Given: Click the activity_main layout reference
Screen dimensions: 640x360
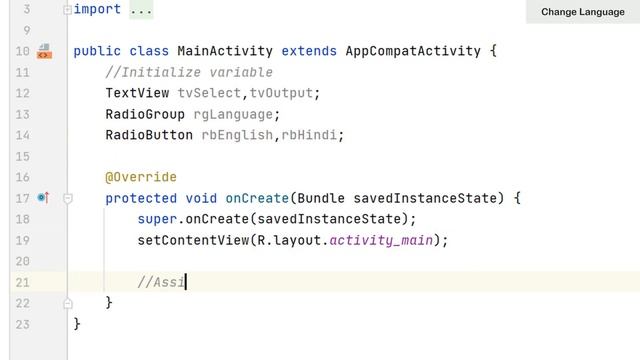Looking at the screenshot, I should (x=381, y=240).
